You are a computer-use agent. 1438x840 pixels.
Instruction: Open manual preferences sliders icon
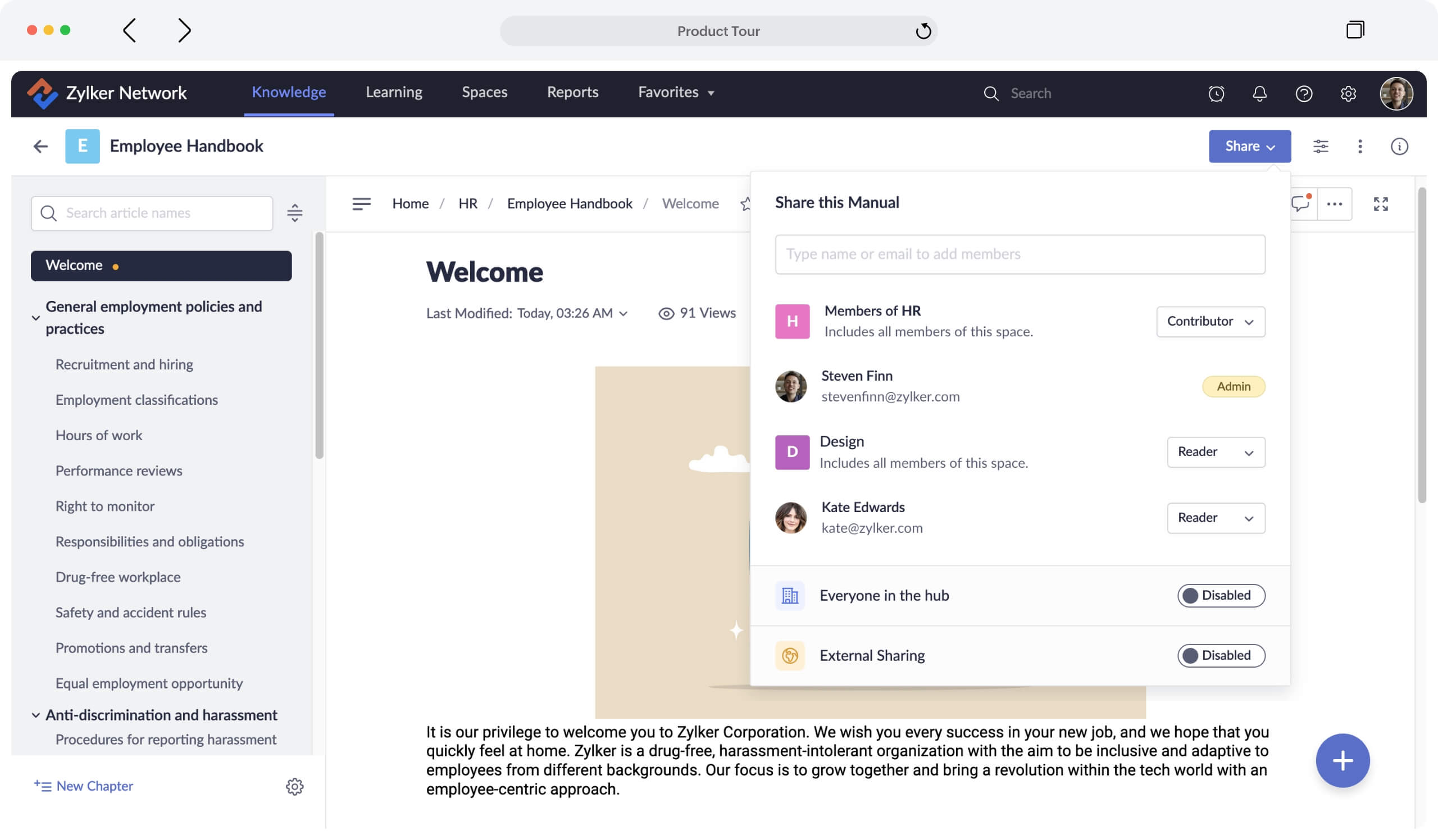click(x=1321, y=147)
